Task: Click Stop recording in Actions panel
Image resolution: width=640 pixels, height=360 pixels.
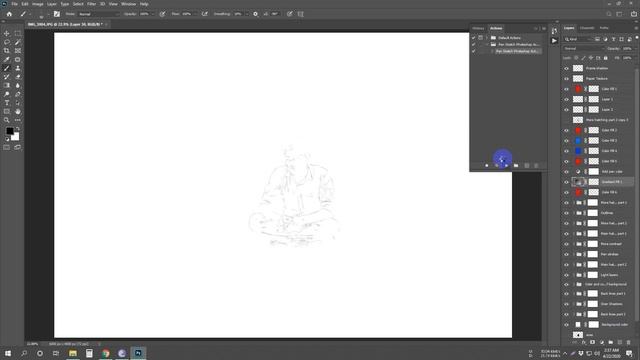Action: coord(487,166)
